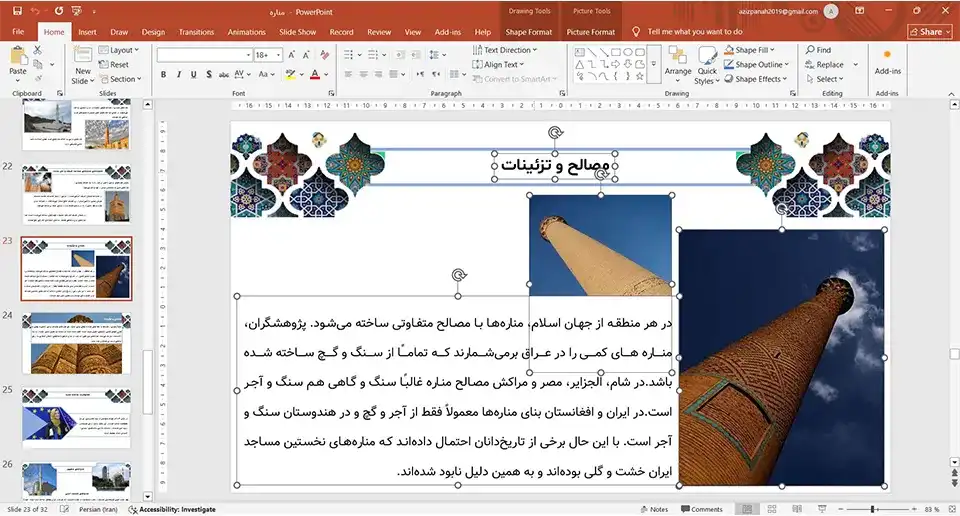Click the Cut scissors icon
This screenshot has height=516, width=960.
[38, 50]
